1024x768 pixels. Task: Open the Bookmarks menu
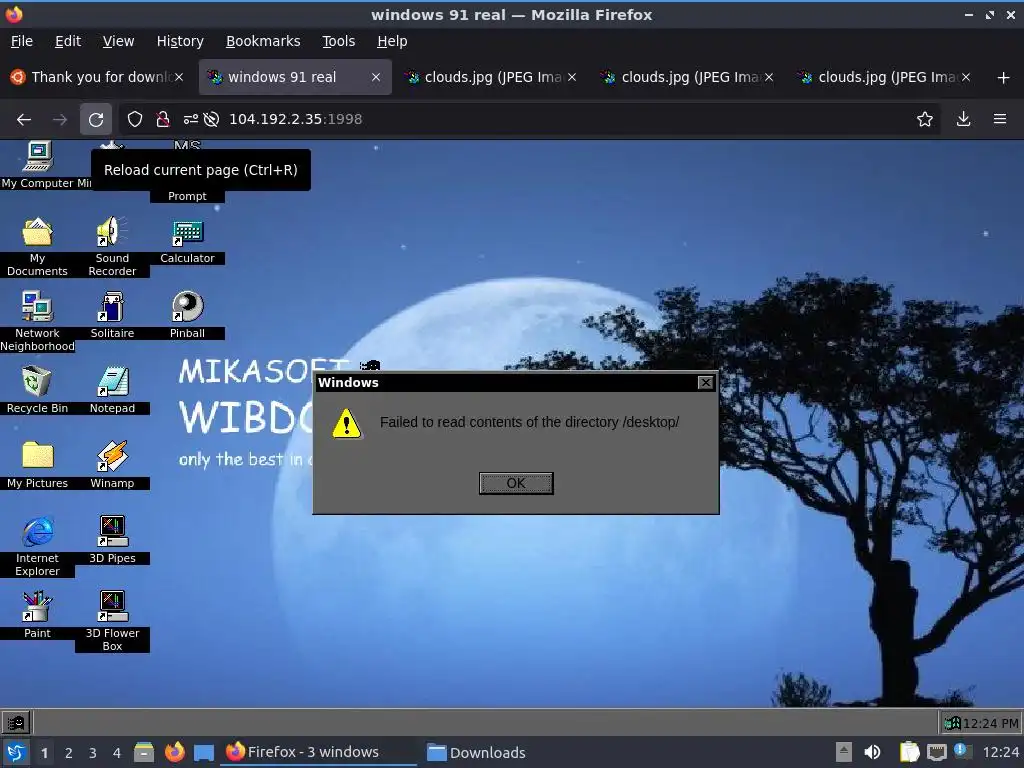263,41
